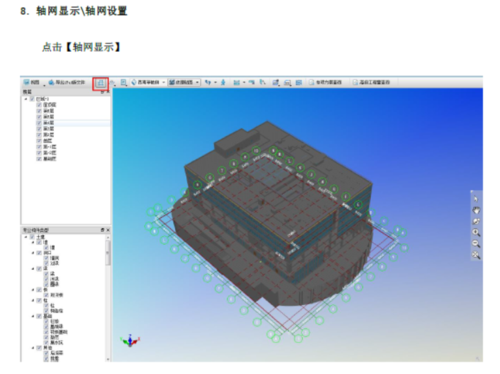The width and height of the screenshot is (500, 374).
Task: Click the measure-style icon with dropdown arrow
Action: pos(239,82)
